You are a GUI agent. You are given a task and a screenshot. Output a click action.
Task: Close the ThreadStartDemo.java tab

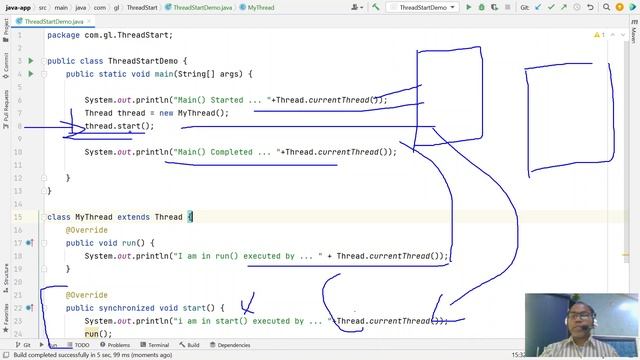pos(89,21)
